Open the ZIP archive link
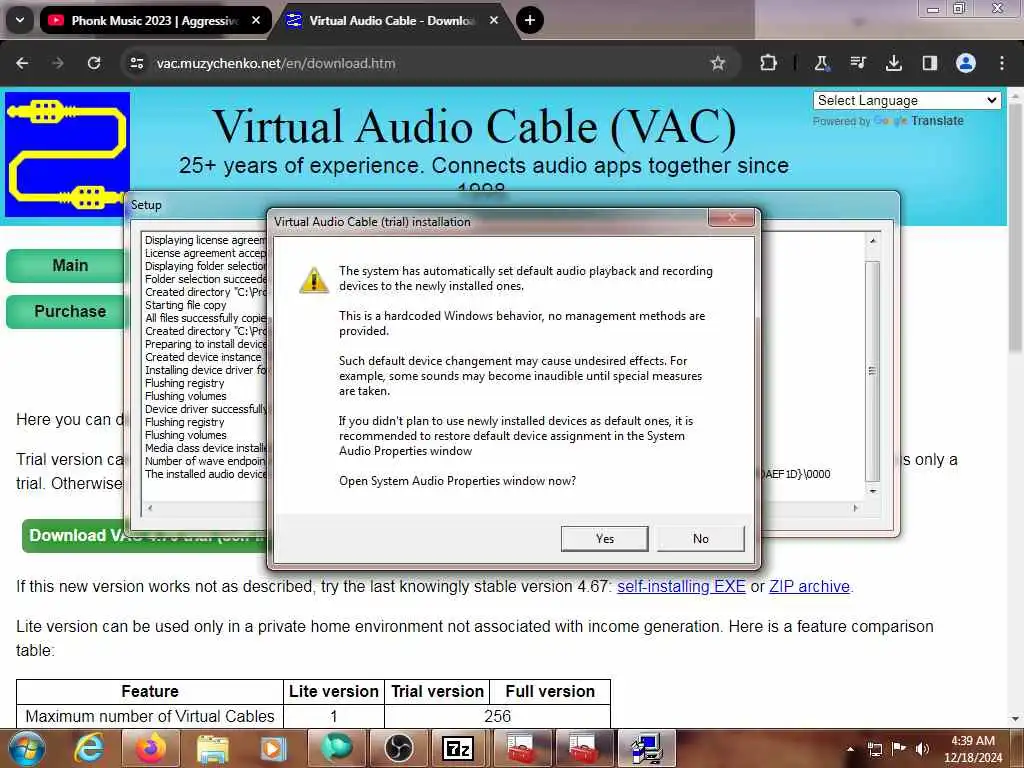The image size is (1024, 768). tap(810, 586)
